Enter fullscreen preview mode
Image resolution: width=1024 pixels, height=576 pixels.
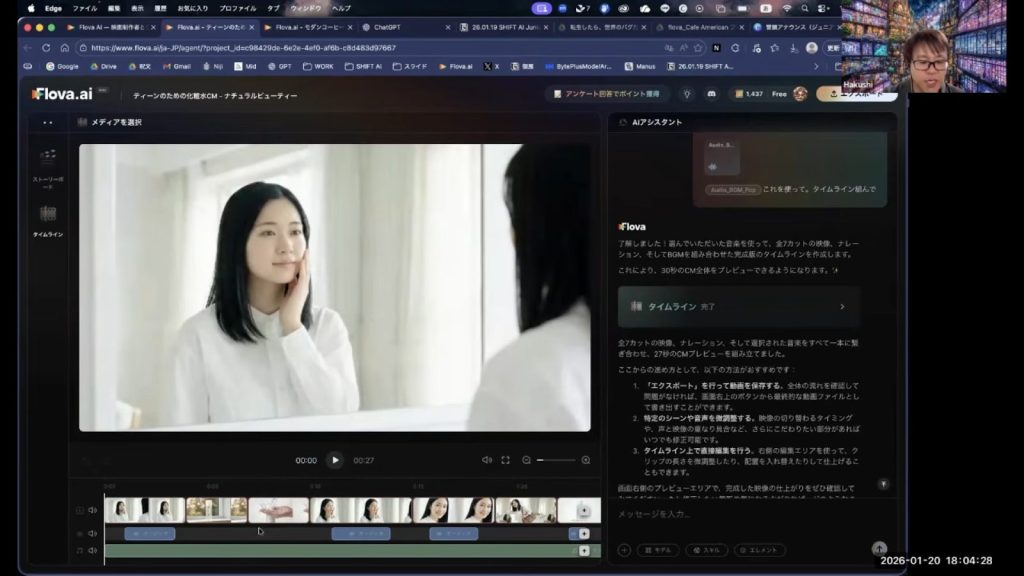505,460
